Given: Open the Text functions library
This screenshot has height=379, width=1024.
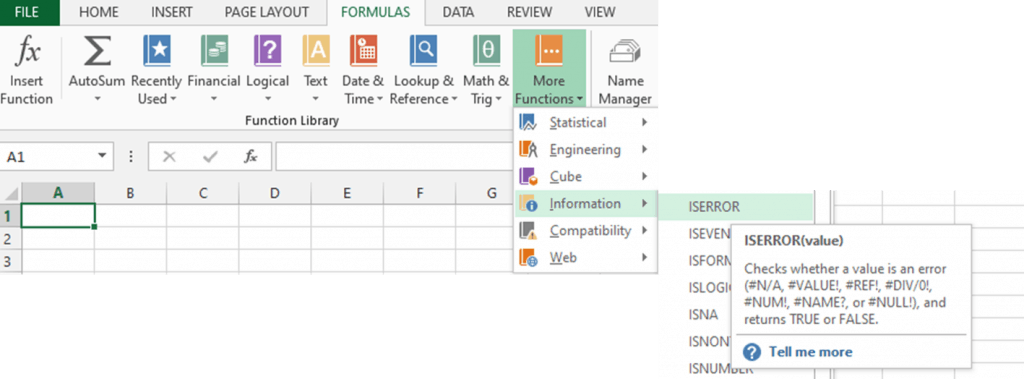Looking at the screenshot, I should coord(315,70).
